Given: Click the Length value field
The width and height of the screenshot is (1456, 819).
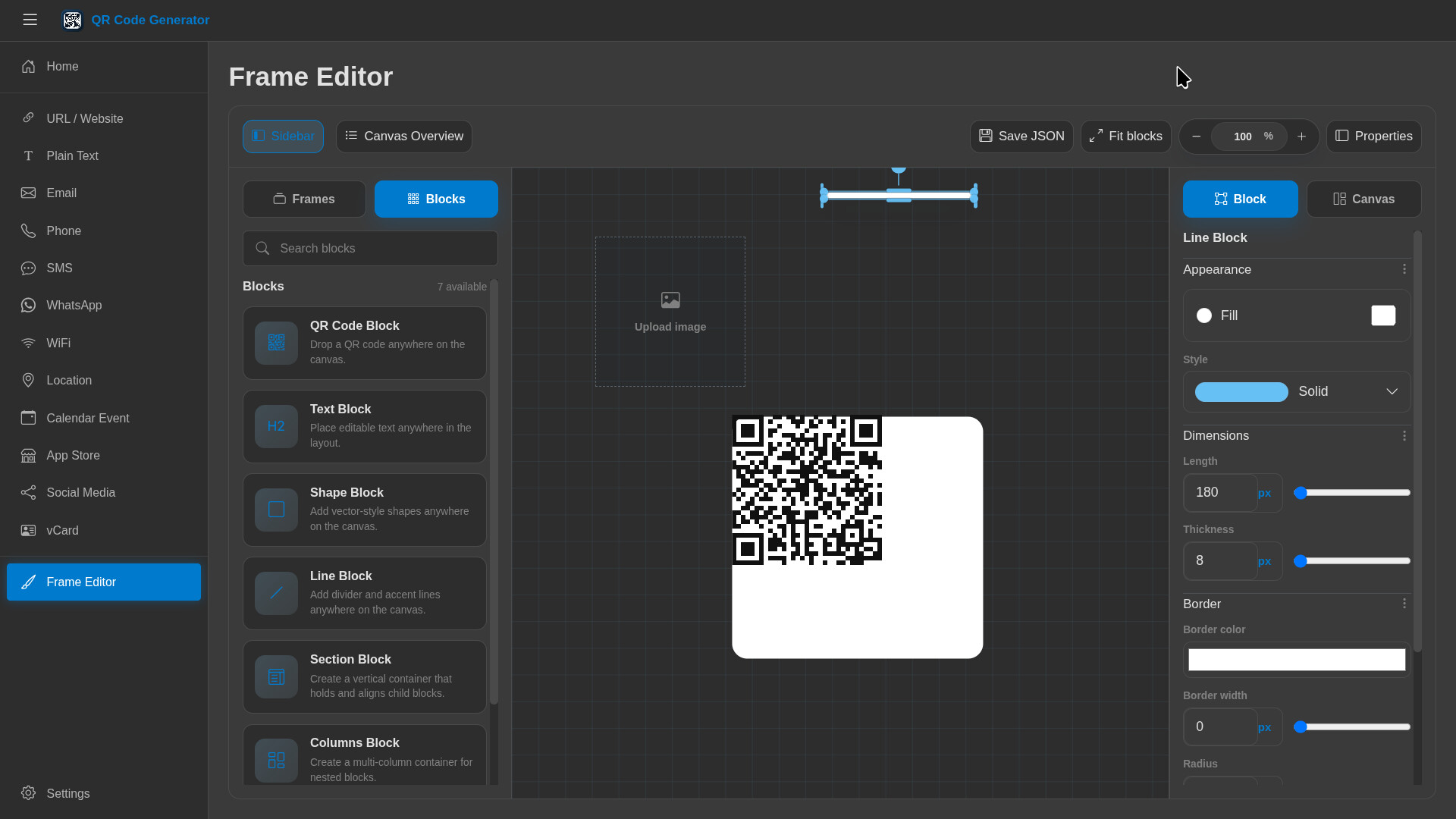Looking at the screenshot, I should [x=1220, y=493].
